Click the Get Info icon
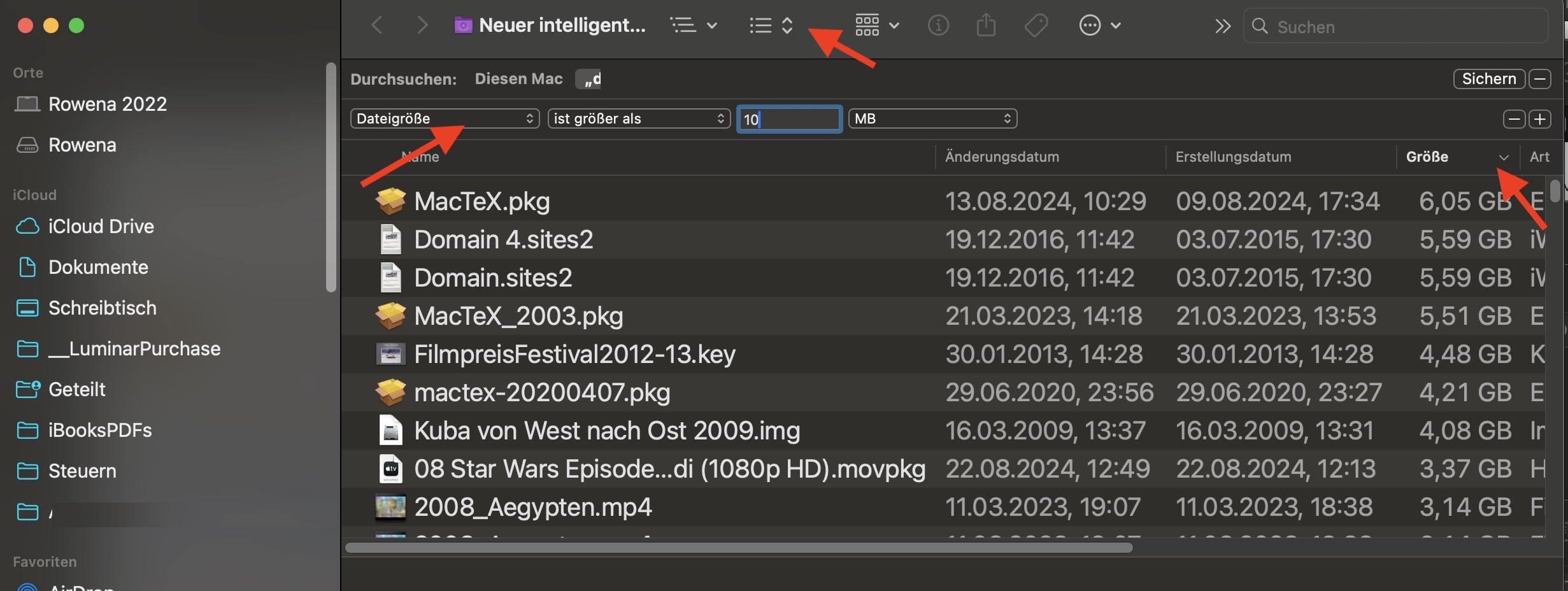 pyautogui.click(x=938, y=26)
